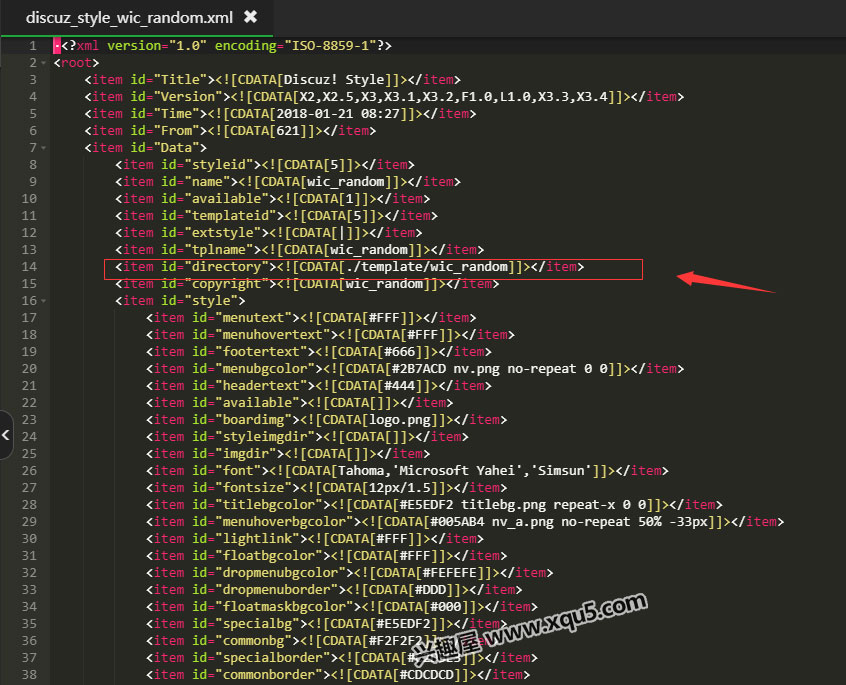
Task: Click line number 1 in the gutter
Action: [32, 46]
